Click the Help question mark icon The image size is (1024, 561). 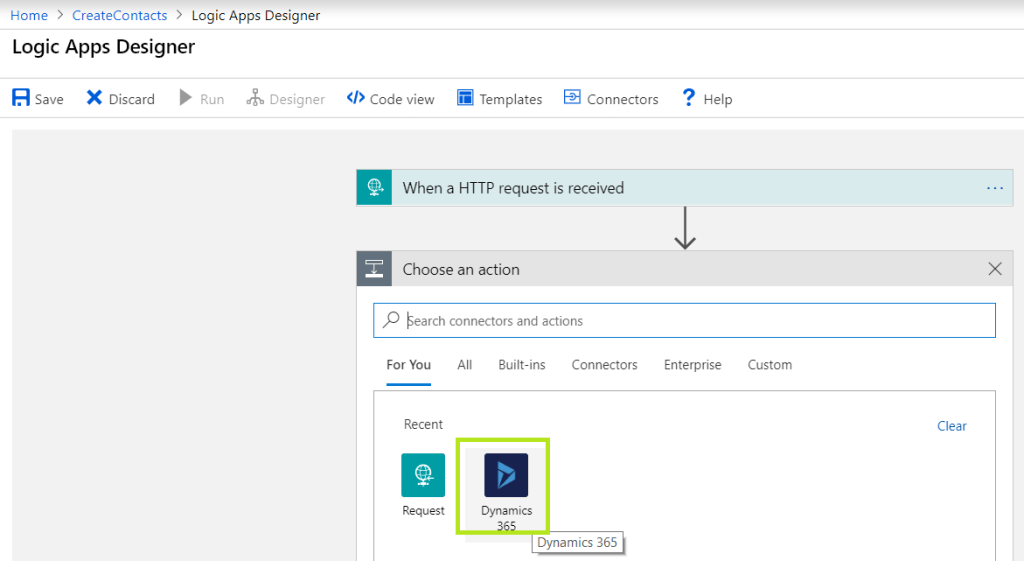[688, 98]
